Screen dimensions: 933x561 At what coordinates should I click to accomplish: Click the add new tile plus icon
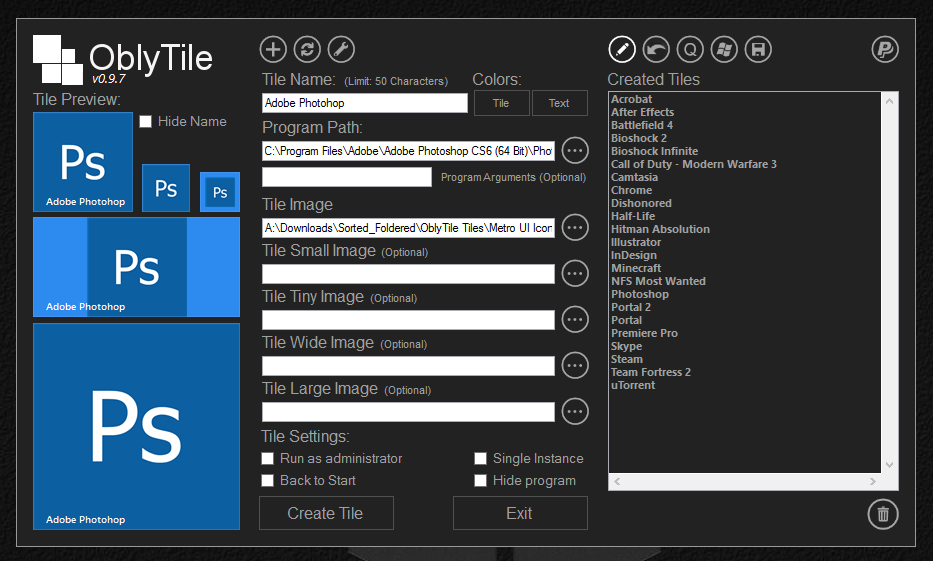pyautogui.click(x=273, y=49)
